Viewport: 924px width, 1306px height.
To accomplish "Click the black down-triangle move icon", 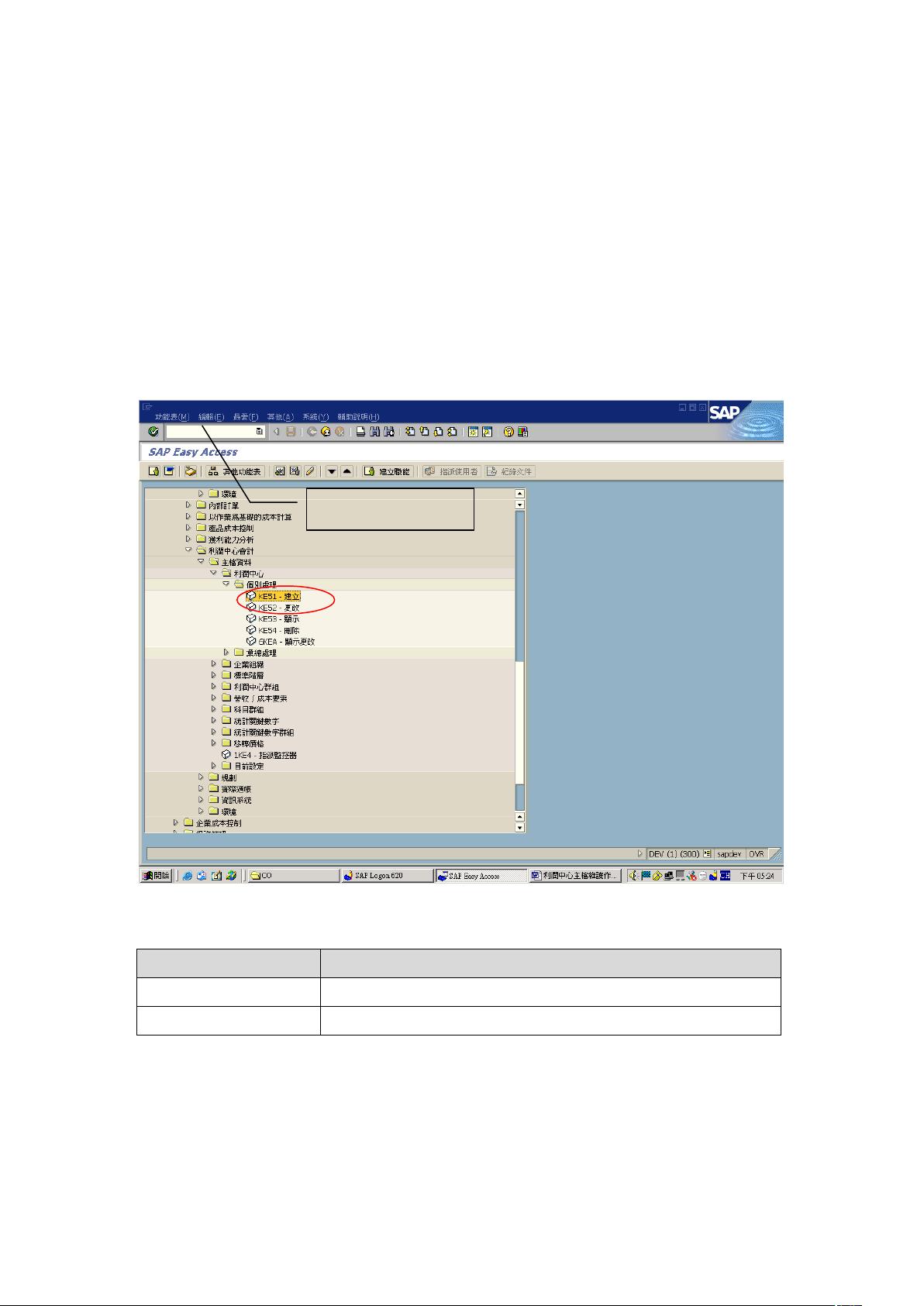I will click(x=332, y=471).
